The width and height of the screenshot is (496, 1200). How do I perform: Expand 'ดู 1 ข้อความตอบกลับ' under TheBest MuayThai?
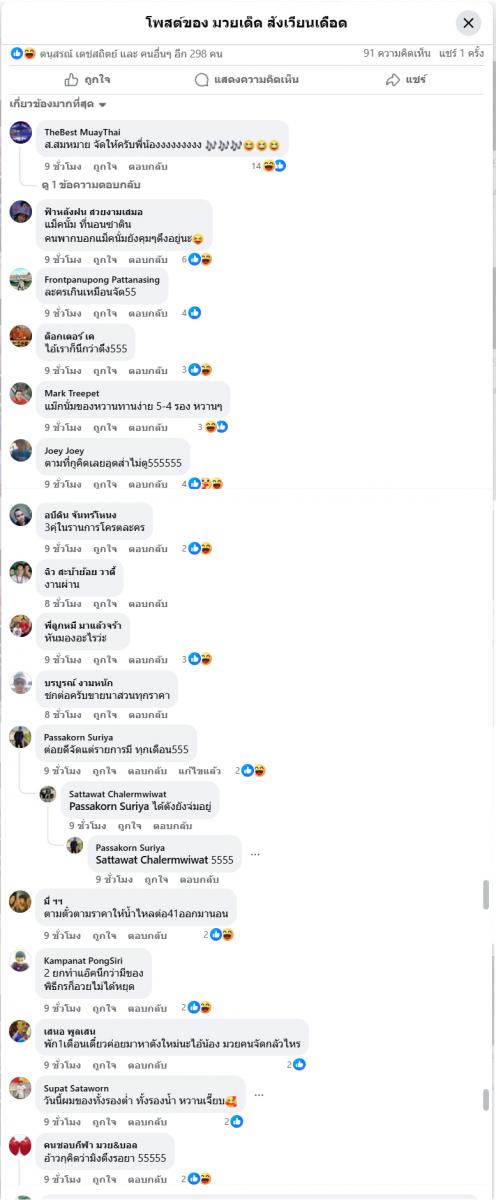pyautogui.click(x=91, y=185)
